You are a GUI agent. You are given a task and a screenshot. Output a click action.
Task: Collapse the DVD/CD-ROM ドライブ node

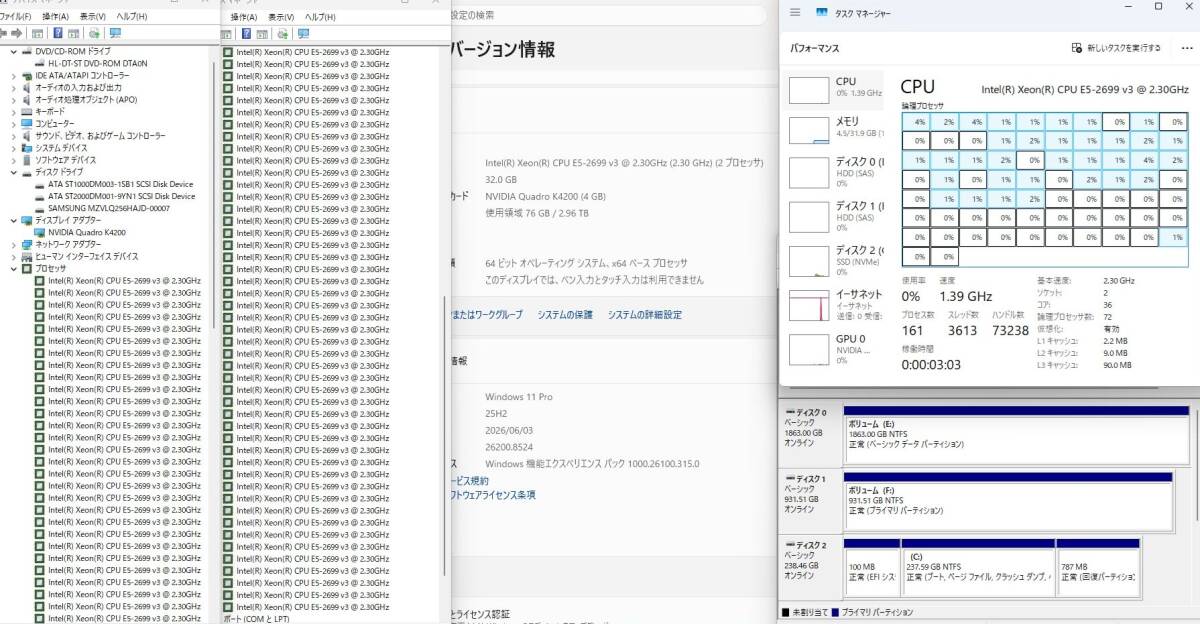(x=13, y=51)
